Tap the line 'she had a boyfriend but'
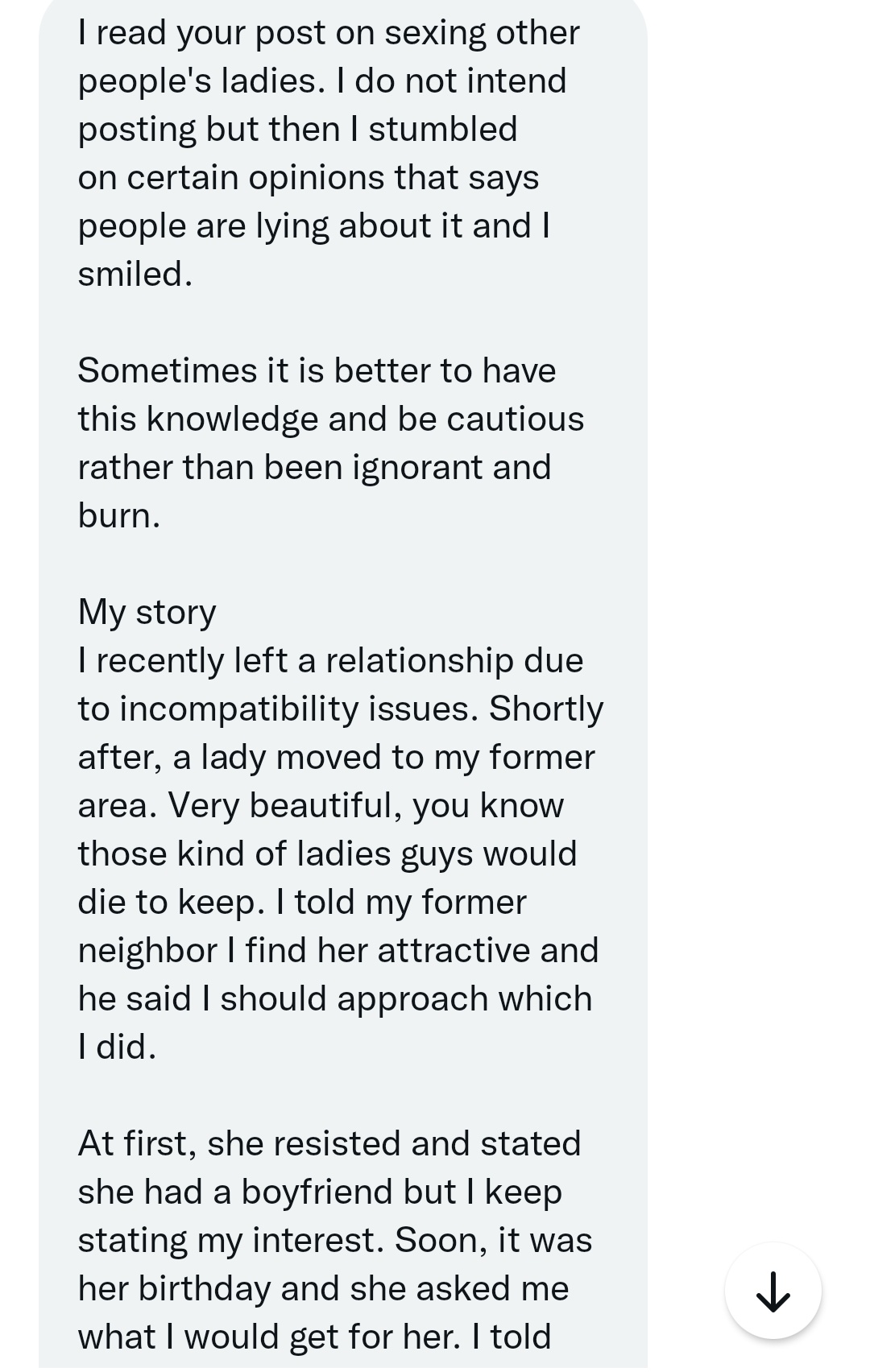Viewport: 870px width, 1372px height. (320, 1192)
